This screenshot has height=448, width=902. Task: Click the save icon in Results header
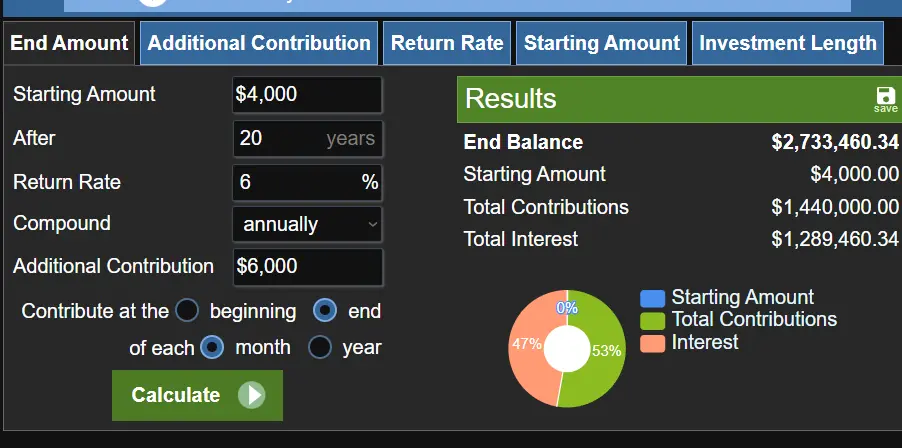(885, 96)
